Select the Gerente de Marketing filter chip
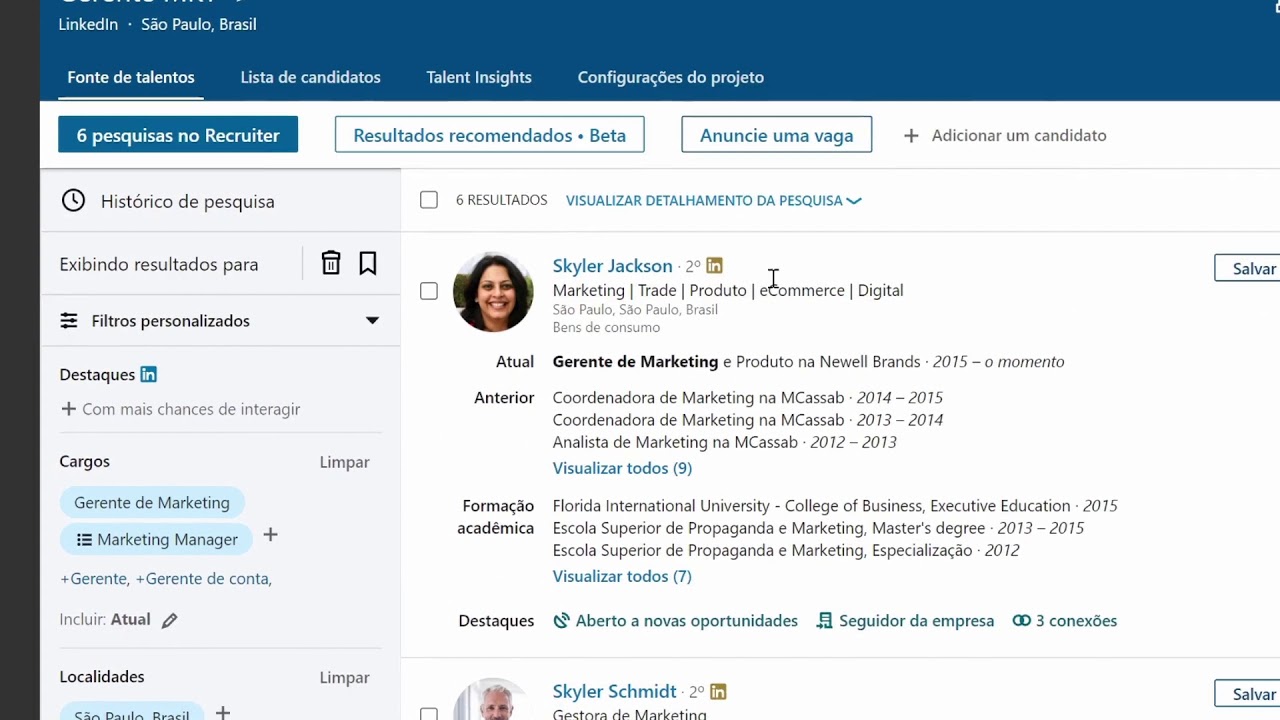The width and height of the screenshot is (1280, 720). point(152,503)
